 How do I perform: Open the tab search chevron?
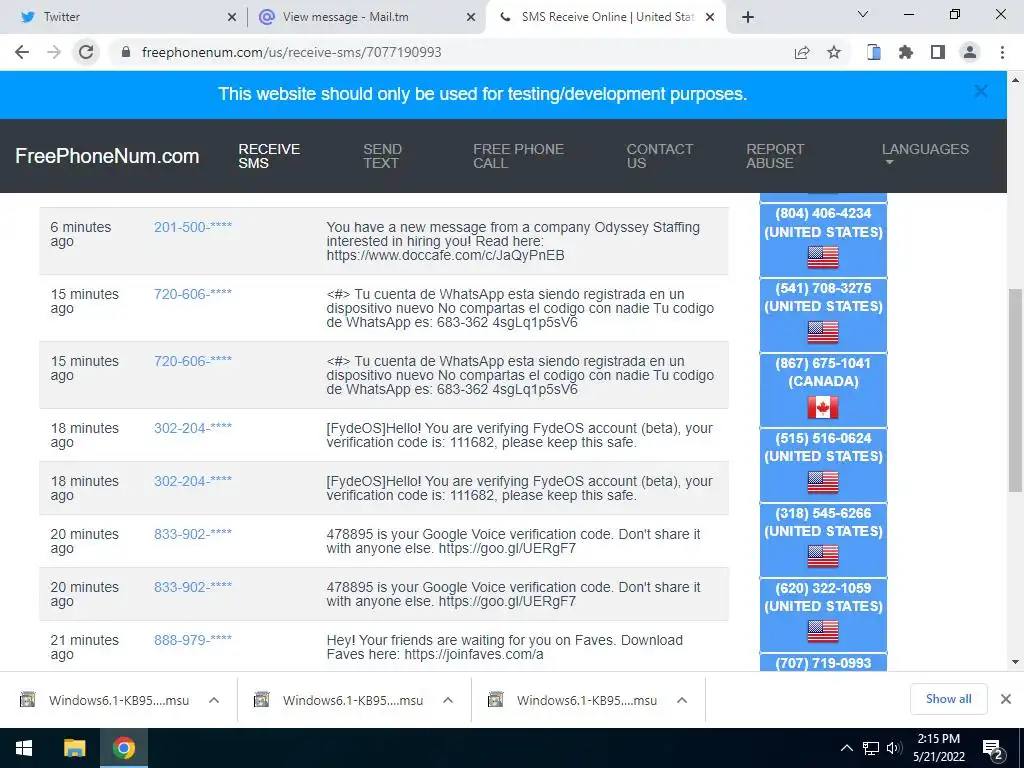point(863,14)
